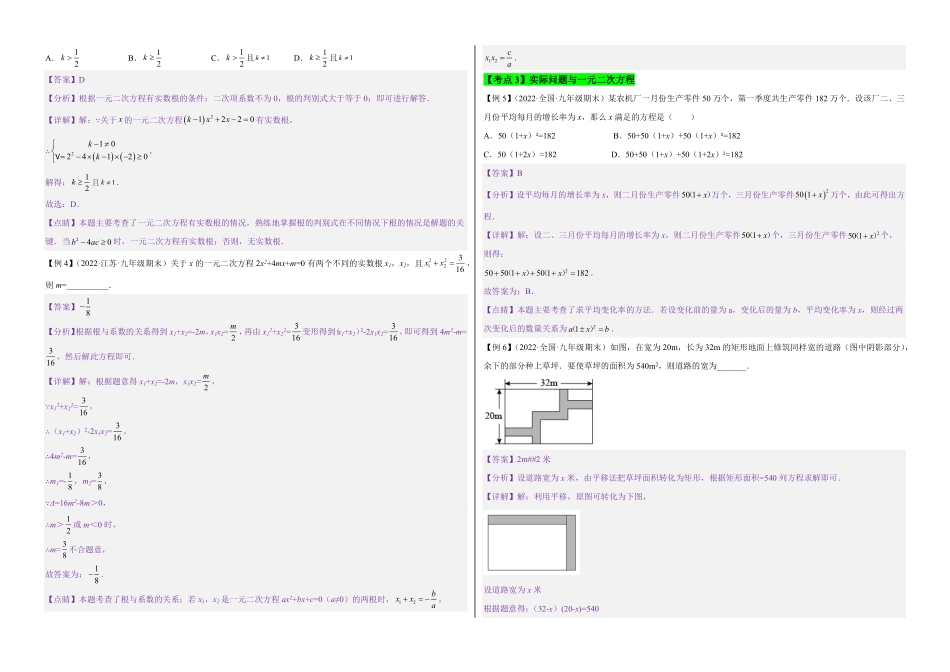This screenshot has width=950, height=672.
Task: Click the equation 50+50(1+x)+50(1+x)²=182 below 则得
Action: (538, 273)
